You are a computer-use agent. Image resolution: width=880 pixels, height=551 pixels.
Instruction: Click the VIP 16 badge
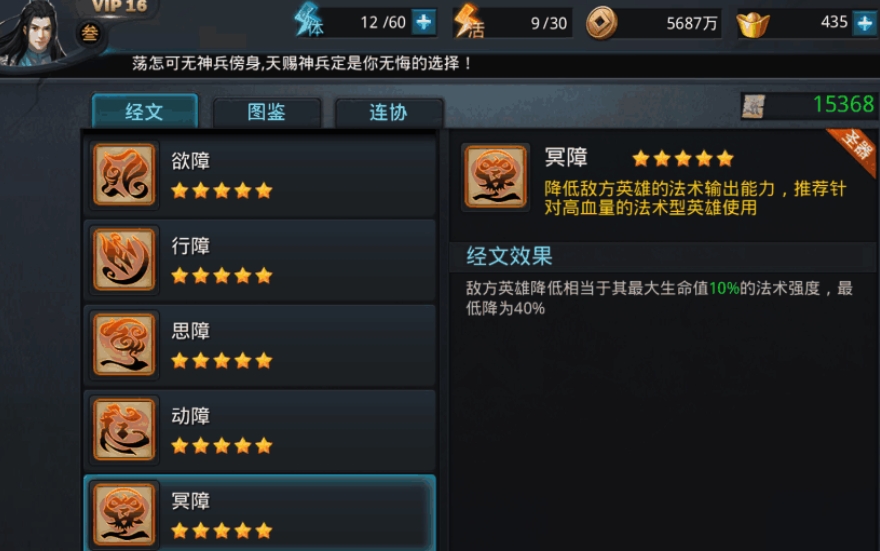pyautogui.click(x=119, y=7)
